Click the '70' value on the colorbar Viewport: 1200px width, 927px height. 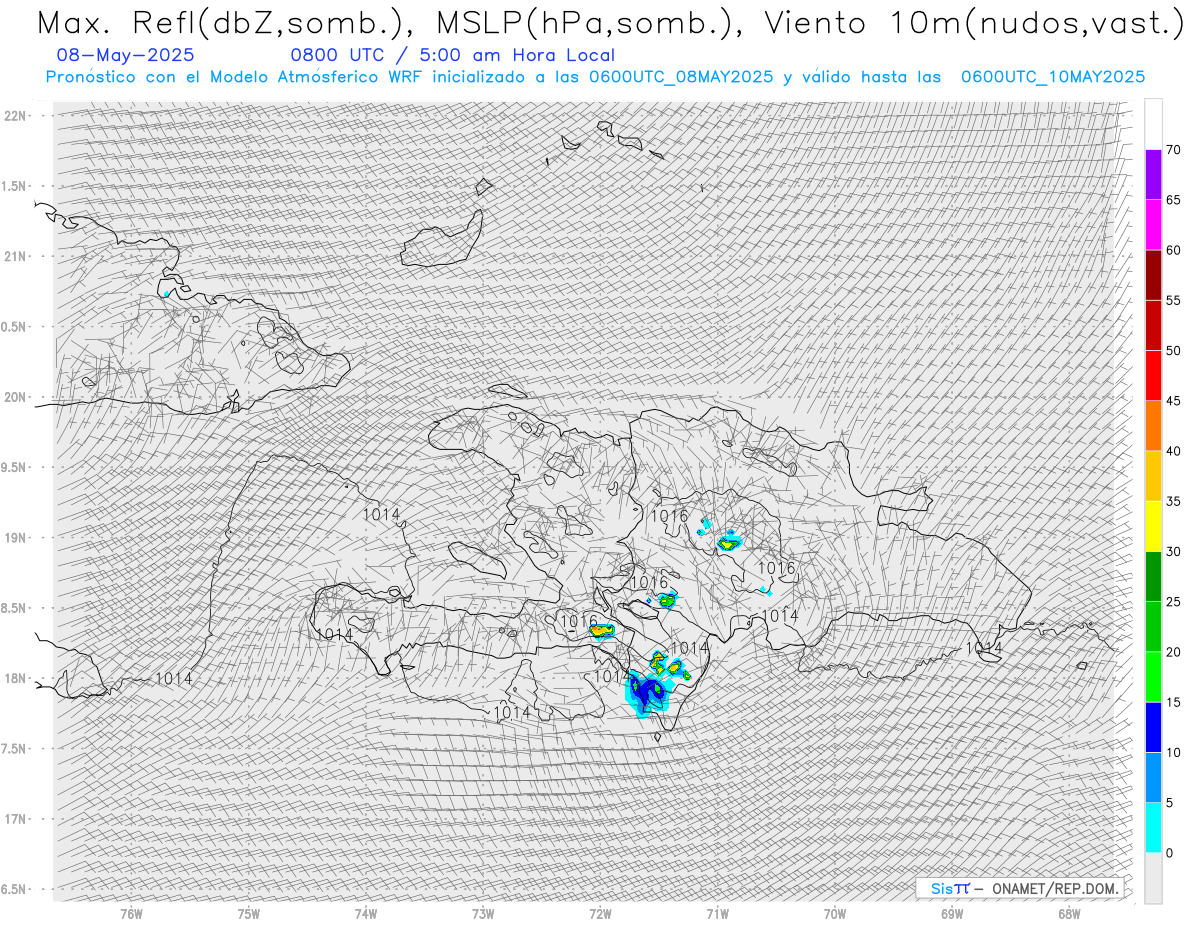(x=1173, y=150)
